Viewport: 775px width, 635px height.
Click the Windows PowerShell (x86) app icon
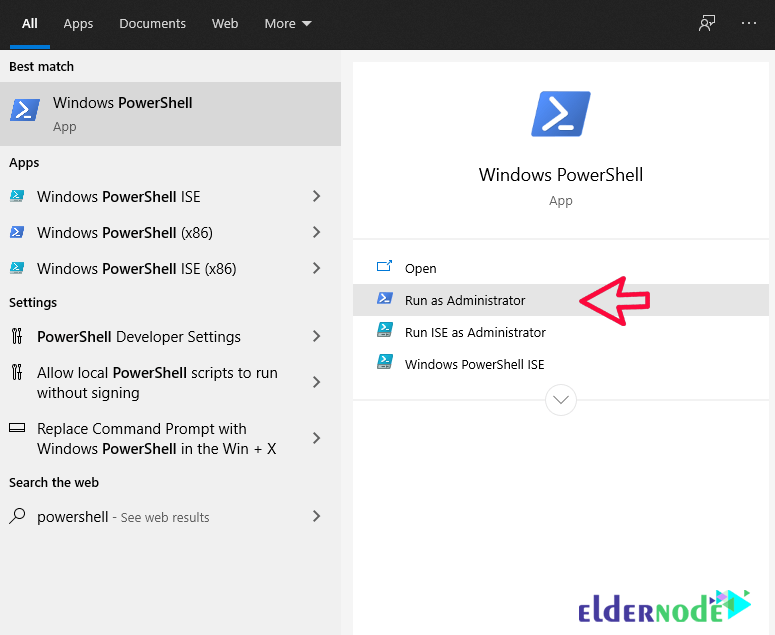[x=17, y=232]
